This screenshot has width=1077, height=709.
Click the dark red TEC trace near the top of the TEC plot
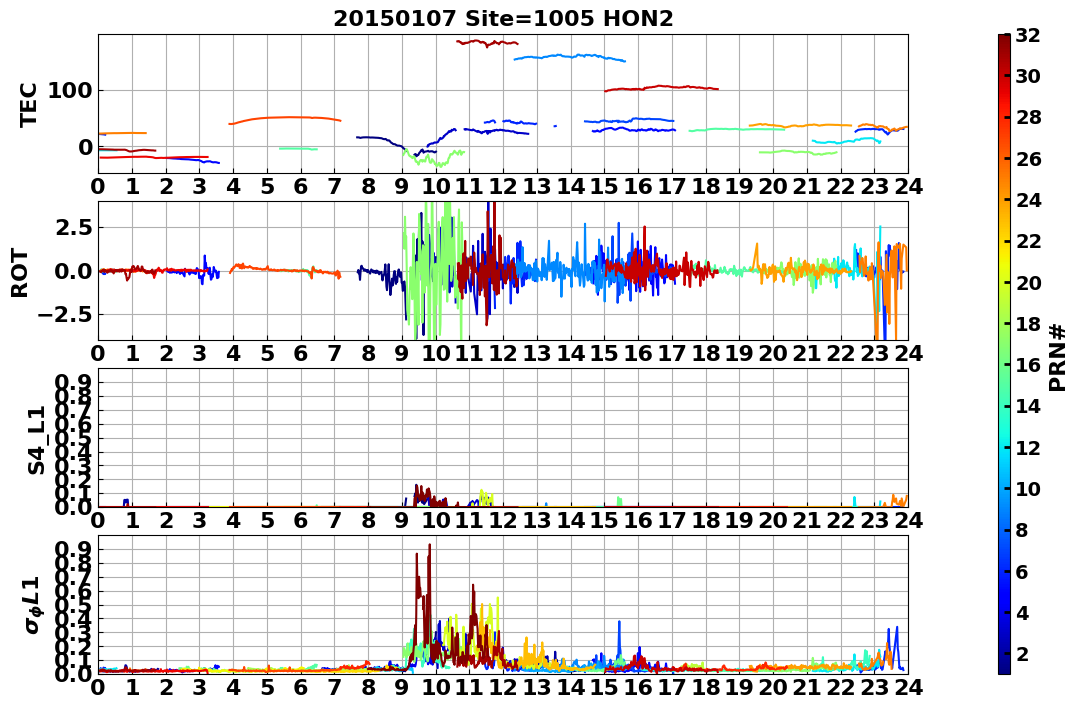tap(487, 43)
